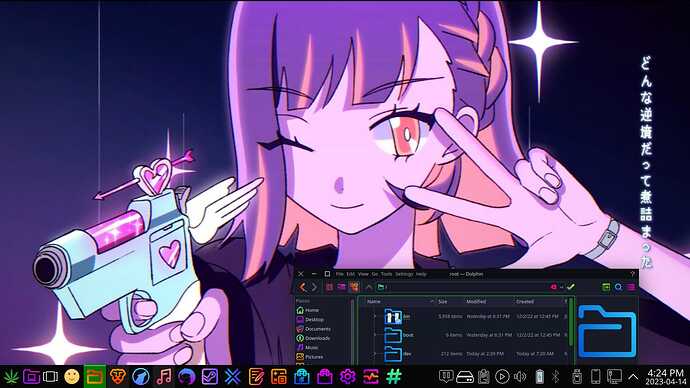The image size is (690, 388).
Task: Go up one folder level in Dolphin
Action: pyautogui.click(x=369, y=287)
